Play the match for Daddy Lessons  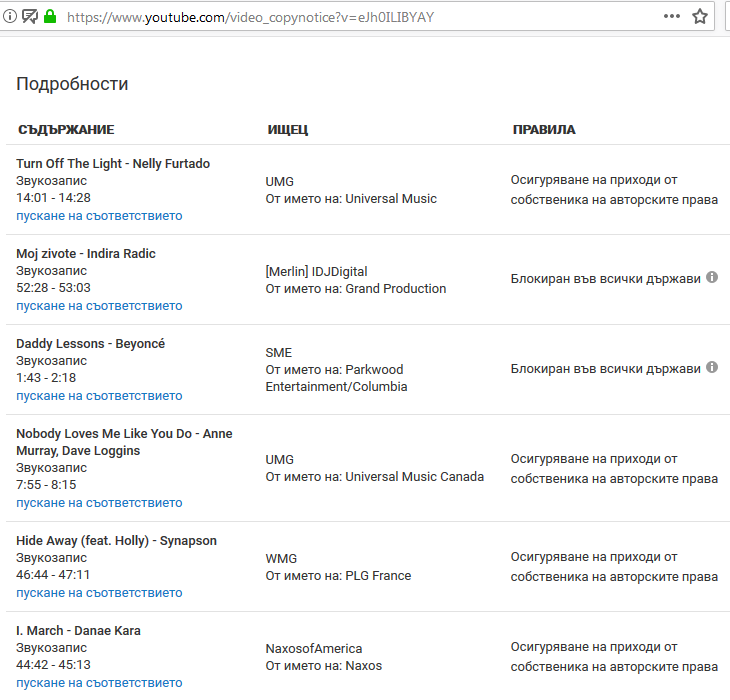(99, 396)
